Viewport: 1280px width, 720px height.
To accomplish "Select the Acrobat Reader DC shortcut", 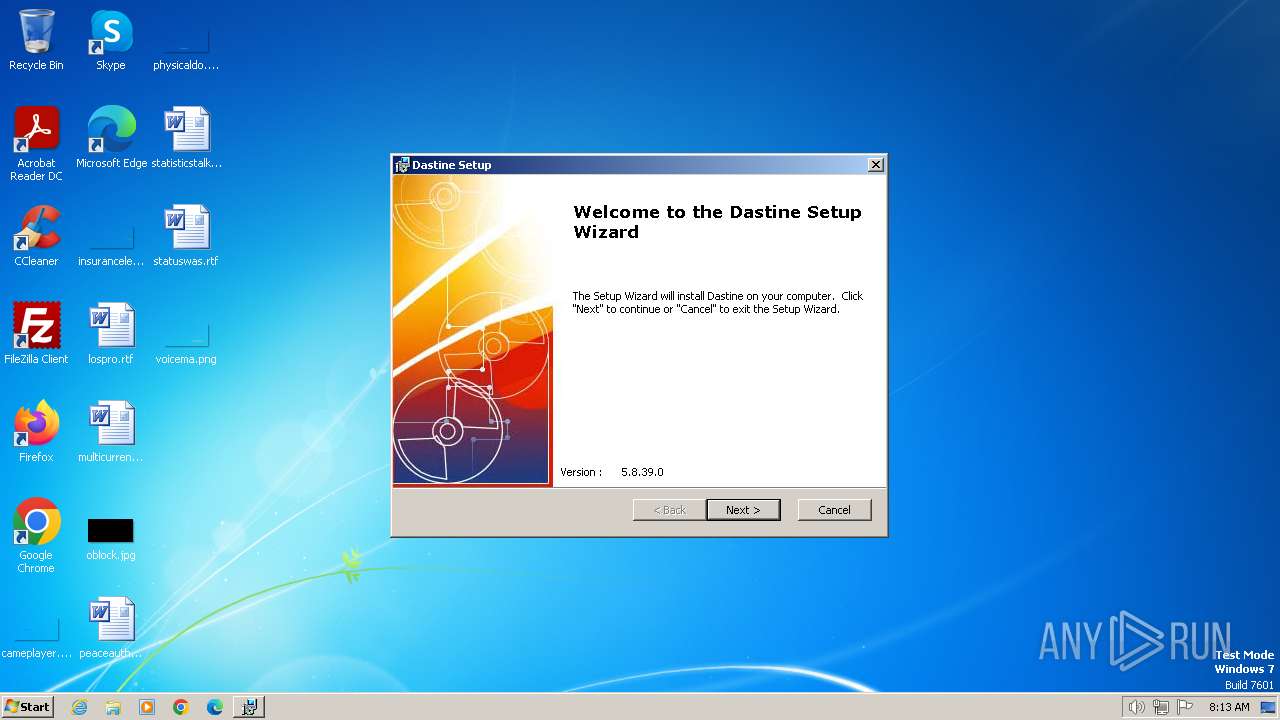I will (x=36, y=144).
